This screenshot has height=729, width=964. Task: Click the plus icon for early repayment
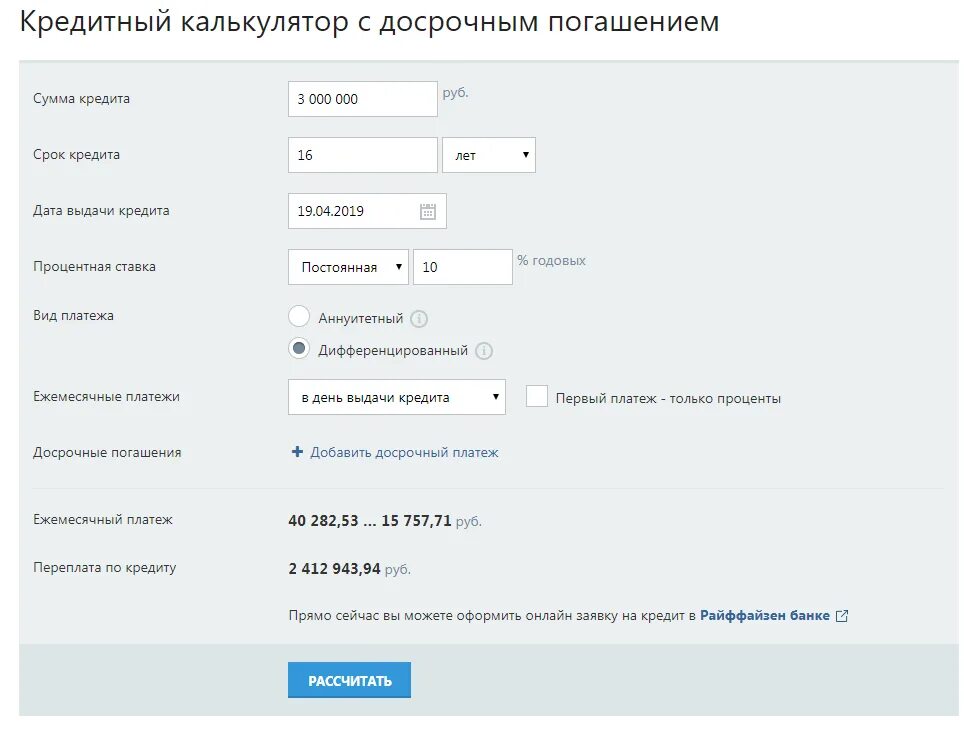point(297,452)
